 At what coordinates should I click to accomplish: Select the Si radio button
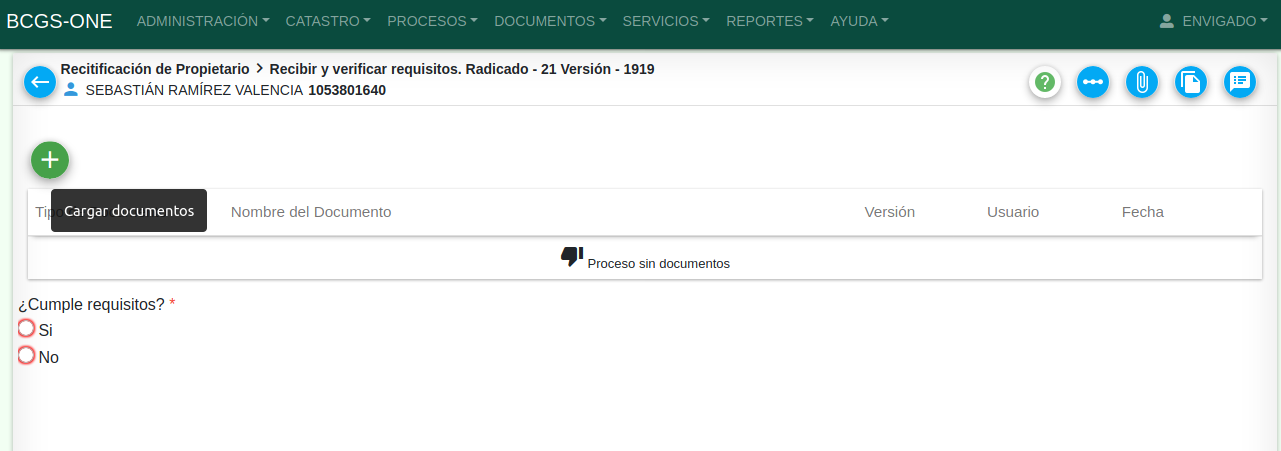(x=27, y=329)
